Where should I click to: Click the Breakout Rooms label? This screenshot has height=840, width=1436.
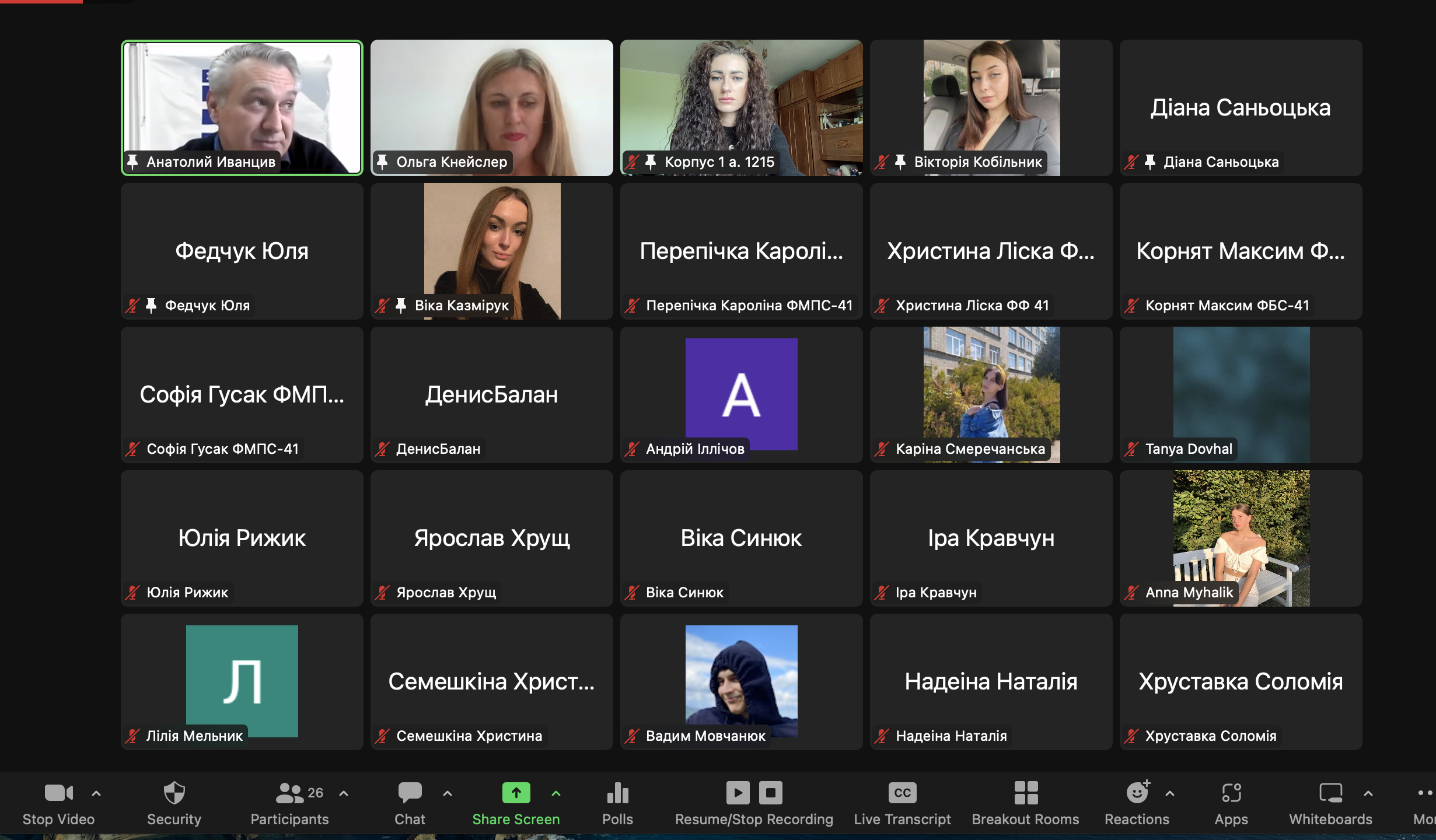click(x=1025, y=819)
